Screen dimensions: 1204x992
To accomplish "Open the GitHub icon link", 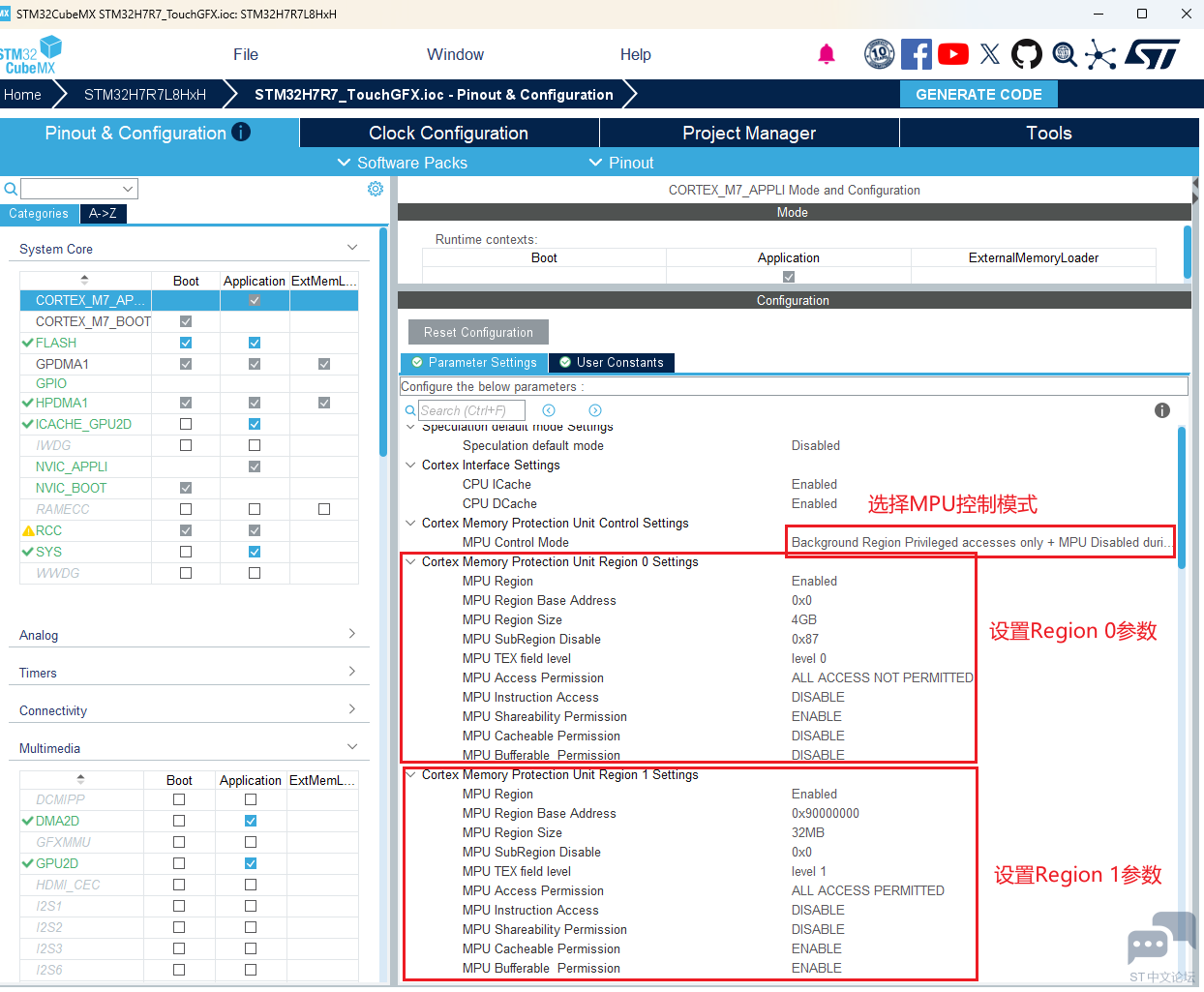I will 1027,54.
